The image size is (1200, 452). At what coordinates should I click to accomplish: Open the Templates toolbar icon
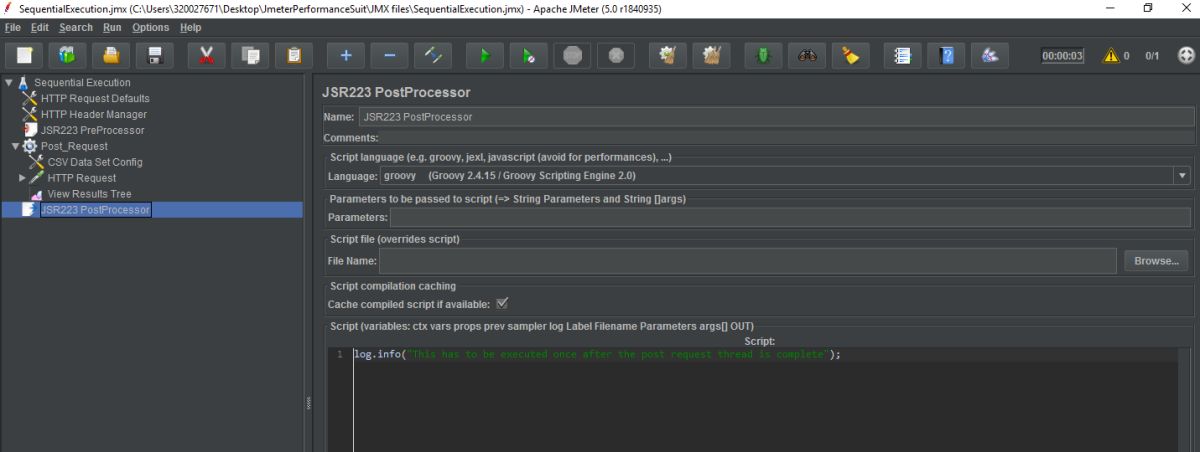[68, 56]
